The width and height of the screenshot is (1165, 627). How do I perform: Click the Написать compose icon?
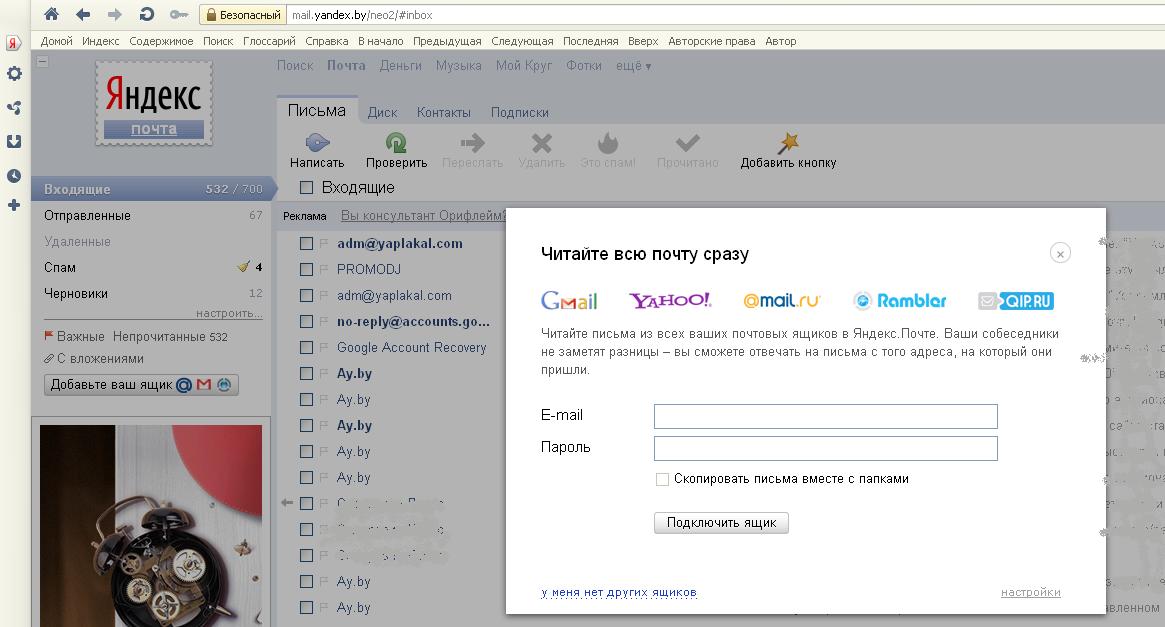[x=317, y=142]
